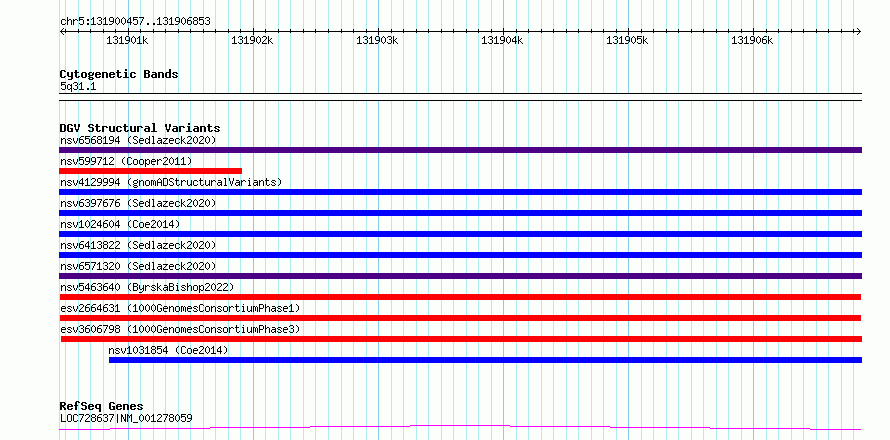The image size is (890, 440).
Task: Open variant label nsv1024604 (Coe2014)
Action: [120, 224]
